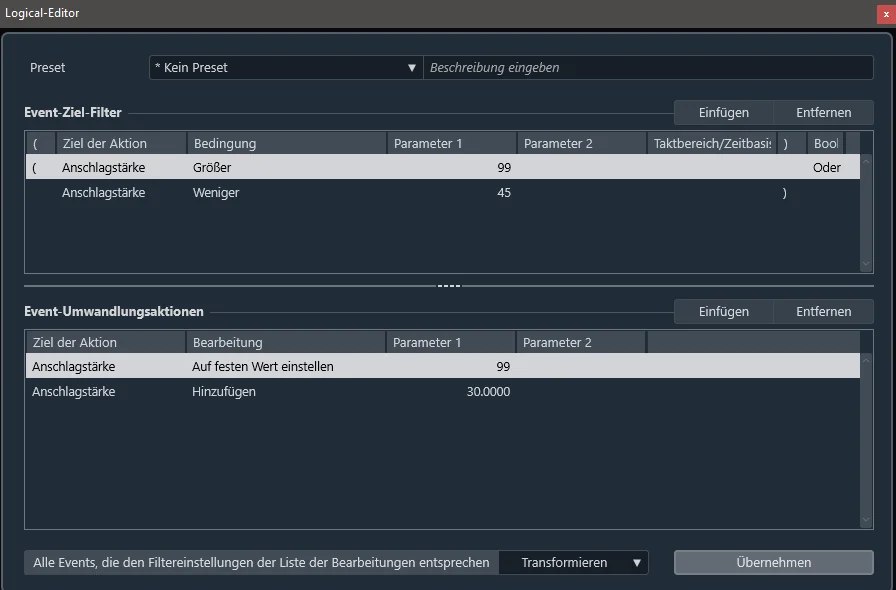Click Entfernen in Event-Ziel-Filter section

(823, 113)
